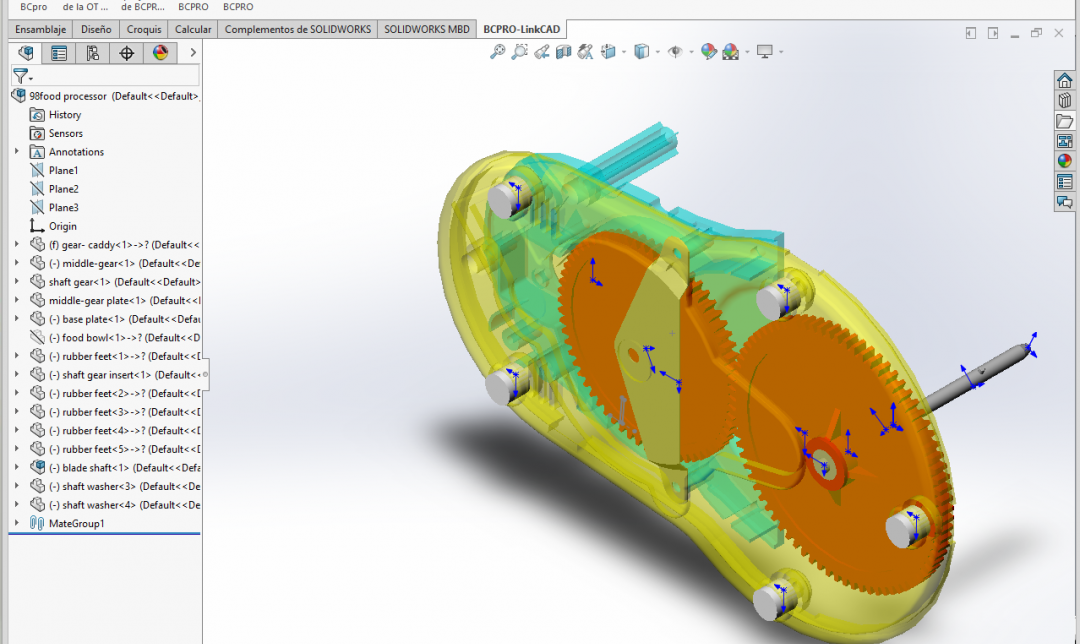
Task: Open the SOLIDWORKS MBD tab
Action: point(426,29)
